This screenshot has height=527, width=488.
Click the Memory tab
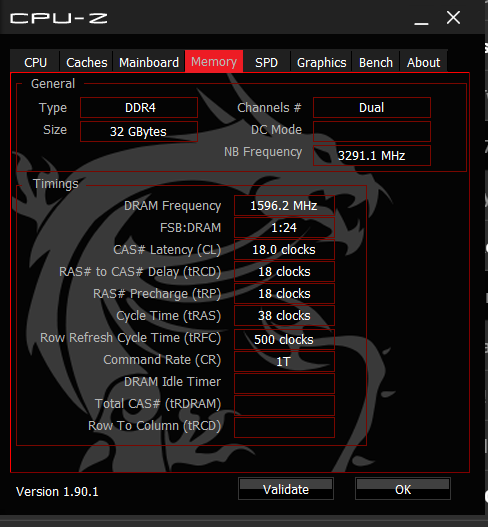(x=214, y=62)
